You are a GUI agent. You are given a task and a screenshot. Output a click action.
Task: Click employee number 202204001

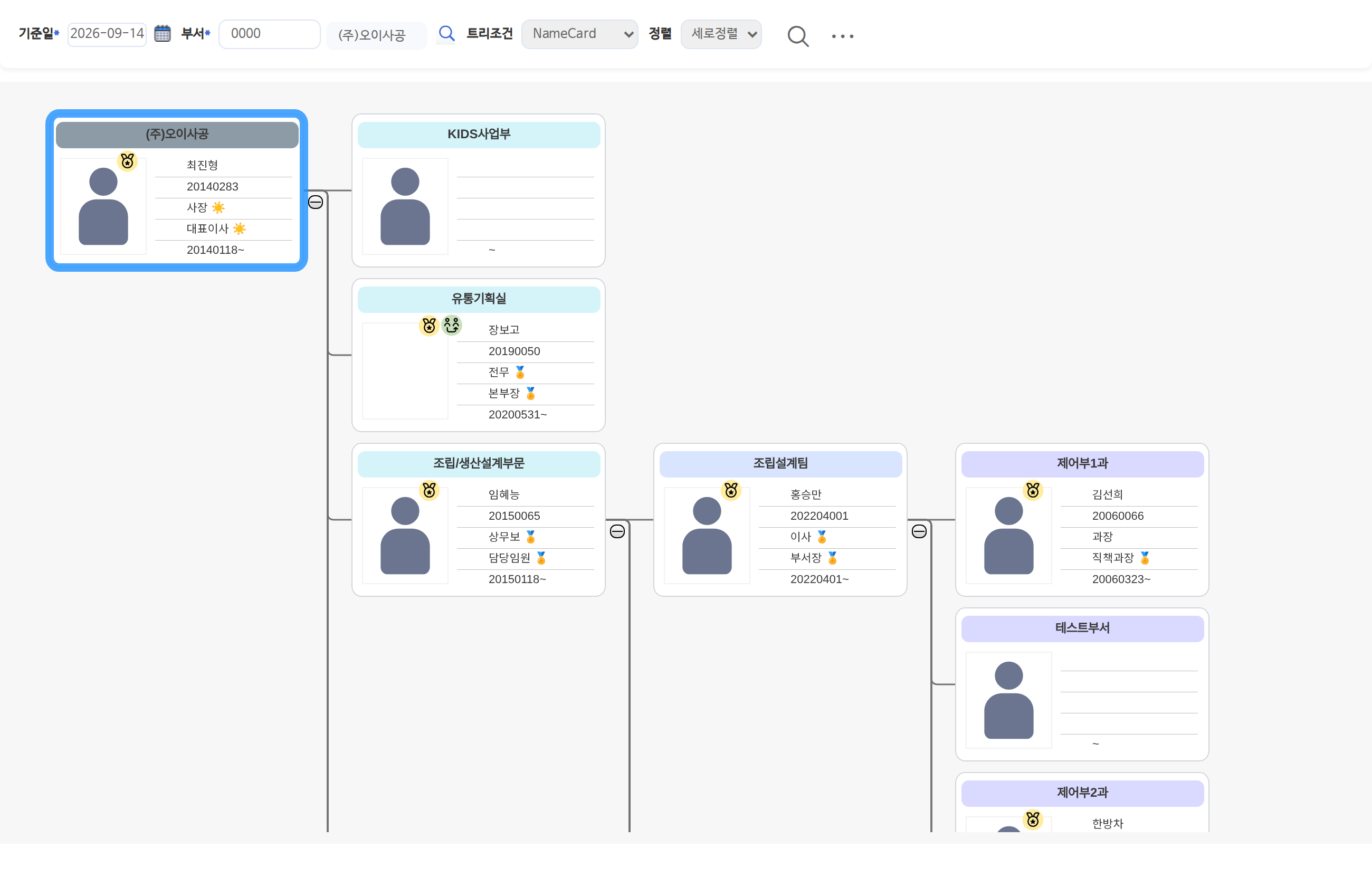click(818, 516)
